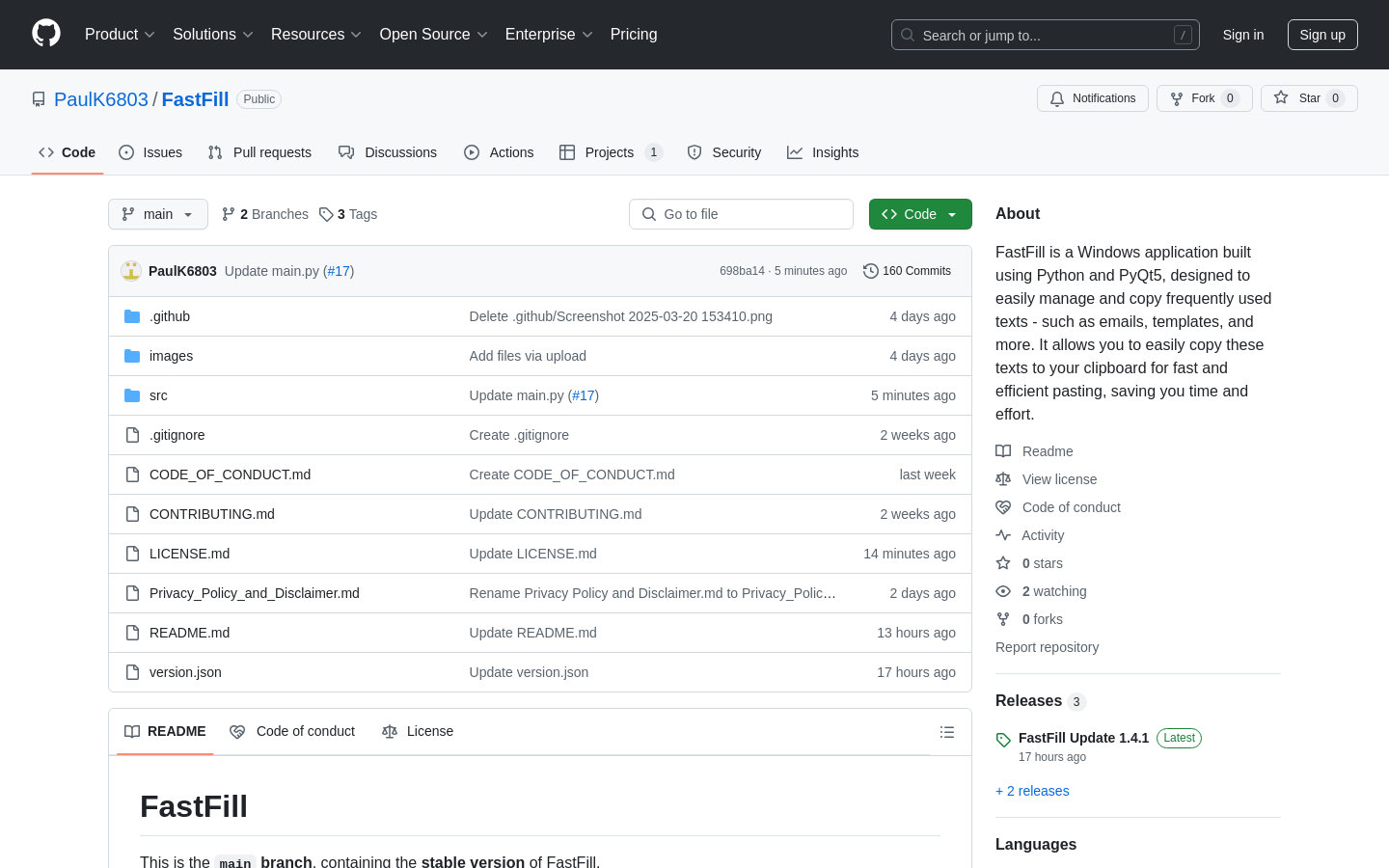The height and width of the screenshot is (868, 1389).
Task: Click the Sign in link
Action: [x=1243, y=35]
